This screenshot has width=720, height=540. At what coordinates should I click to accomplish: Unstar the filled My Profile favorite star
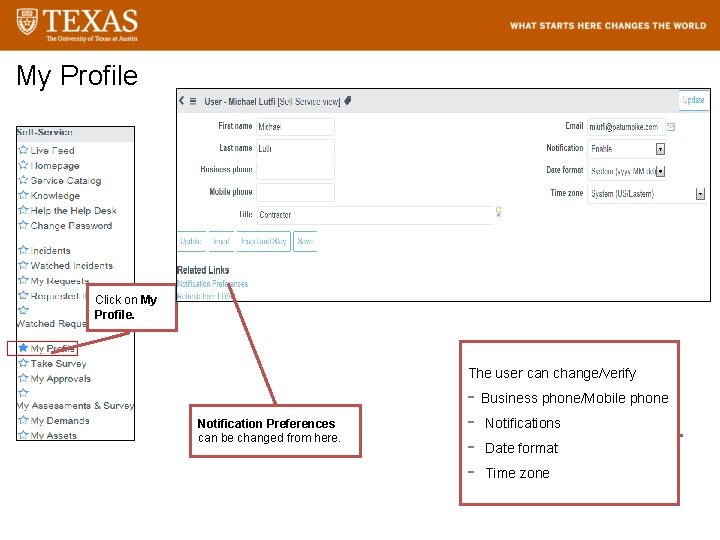(23, 348)
